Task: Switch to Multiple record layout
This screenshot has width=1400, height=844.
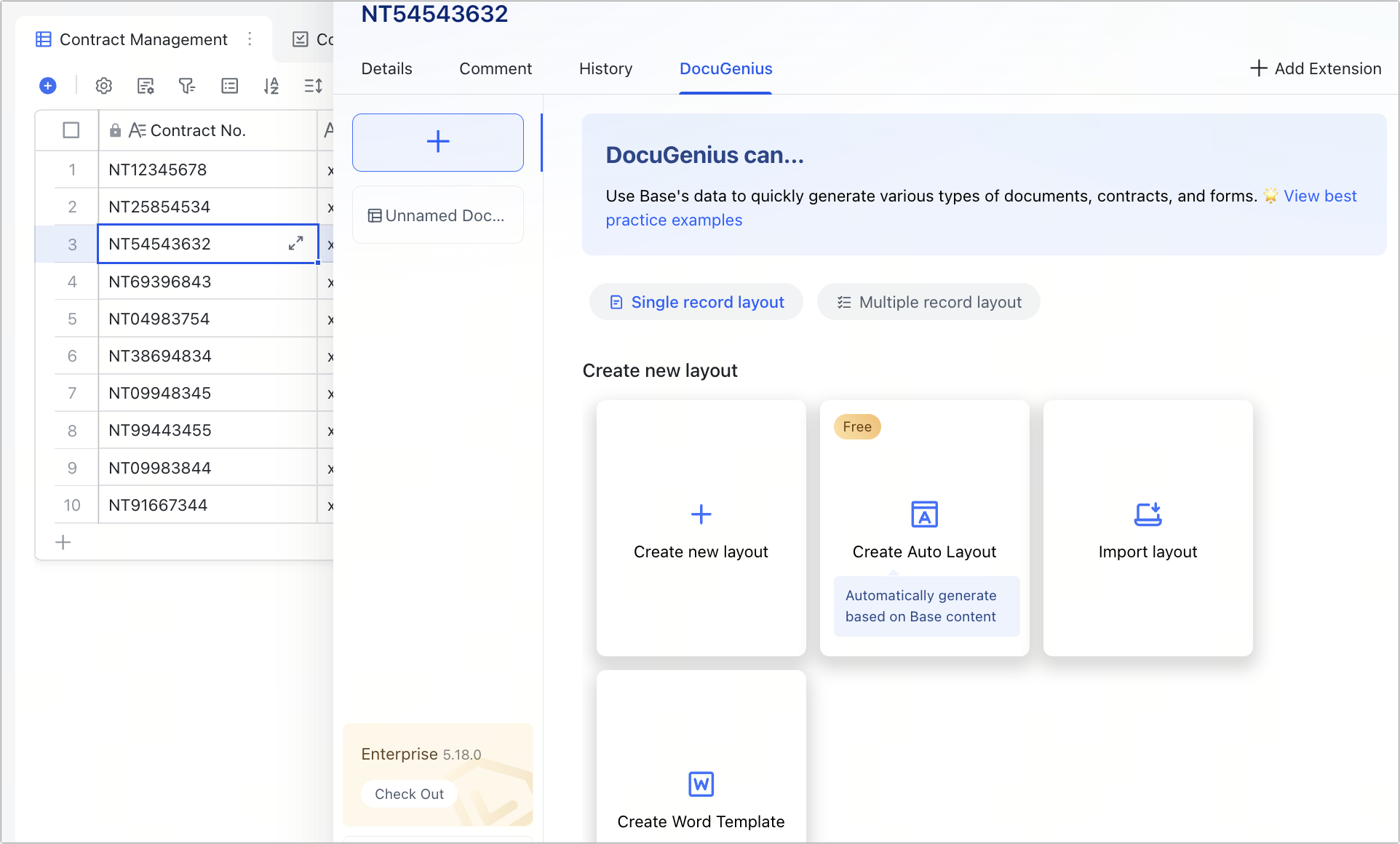Action: pyautogui.click(x=928, y=302)
